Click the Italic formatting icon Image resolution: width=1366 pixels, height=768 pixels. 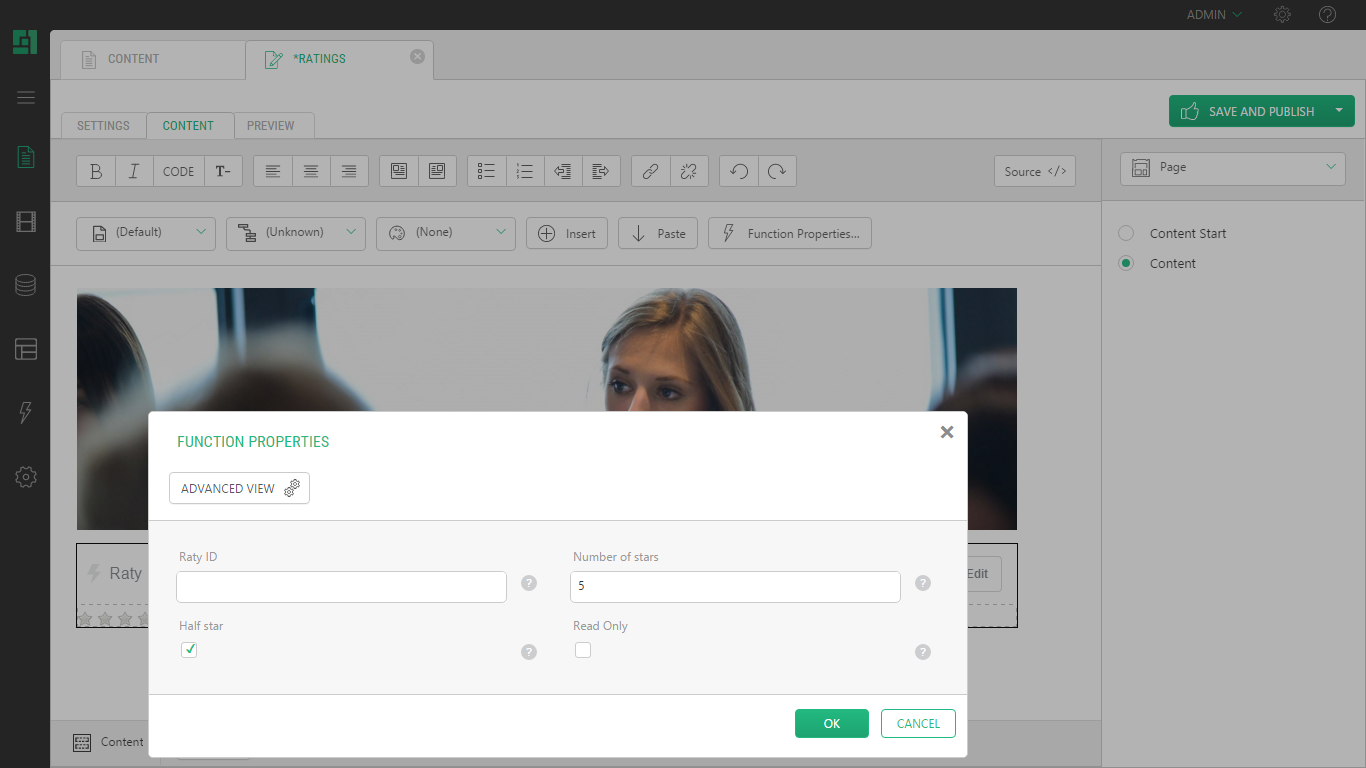[134, 171]
